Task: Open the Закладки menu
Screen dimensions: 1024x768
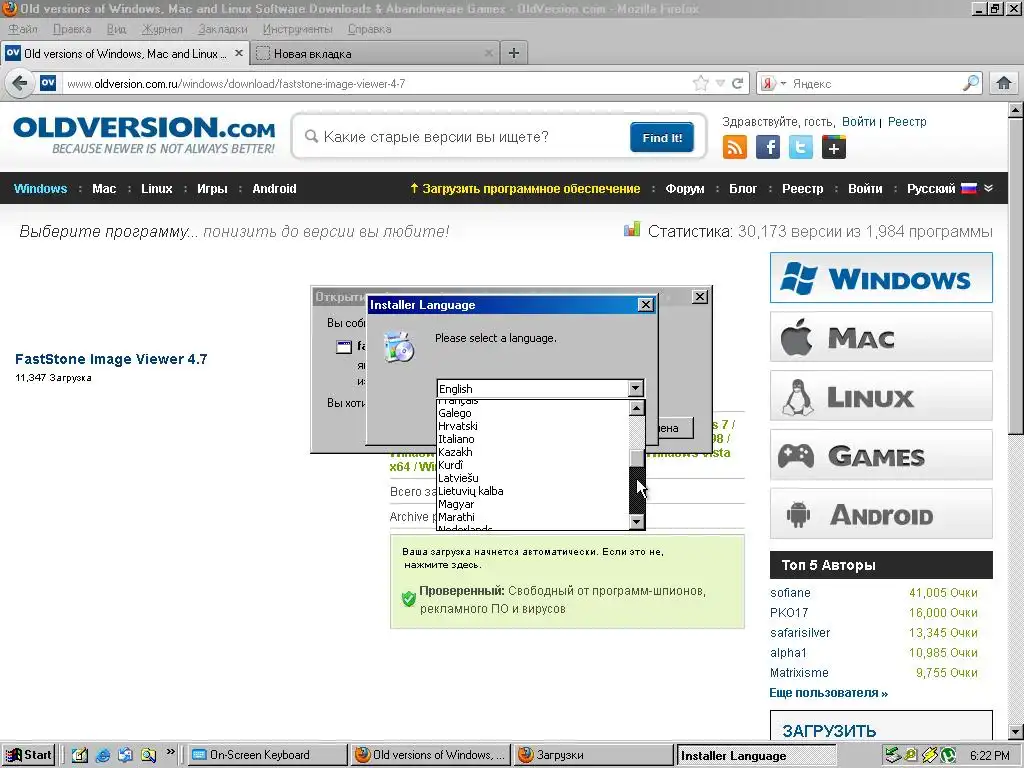Action: (223, 29)
